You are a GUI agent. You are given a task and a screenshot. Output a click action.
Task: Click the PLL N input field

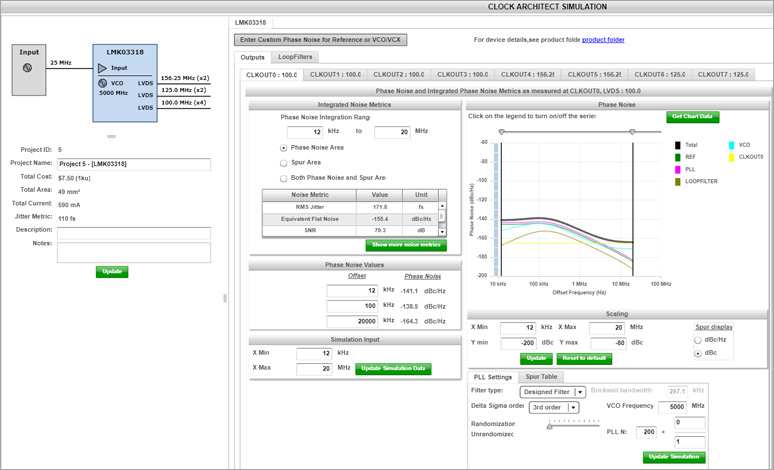[x=646, y=432]
